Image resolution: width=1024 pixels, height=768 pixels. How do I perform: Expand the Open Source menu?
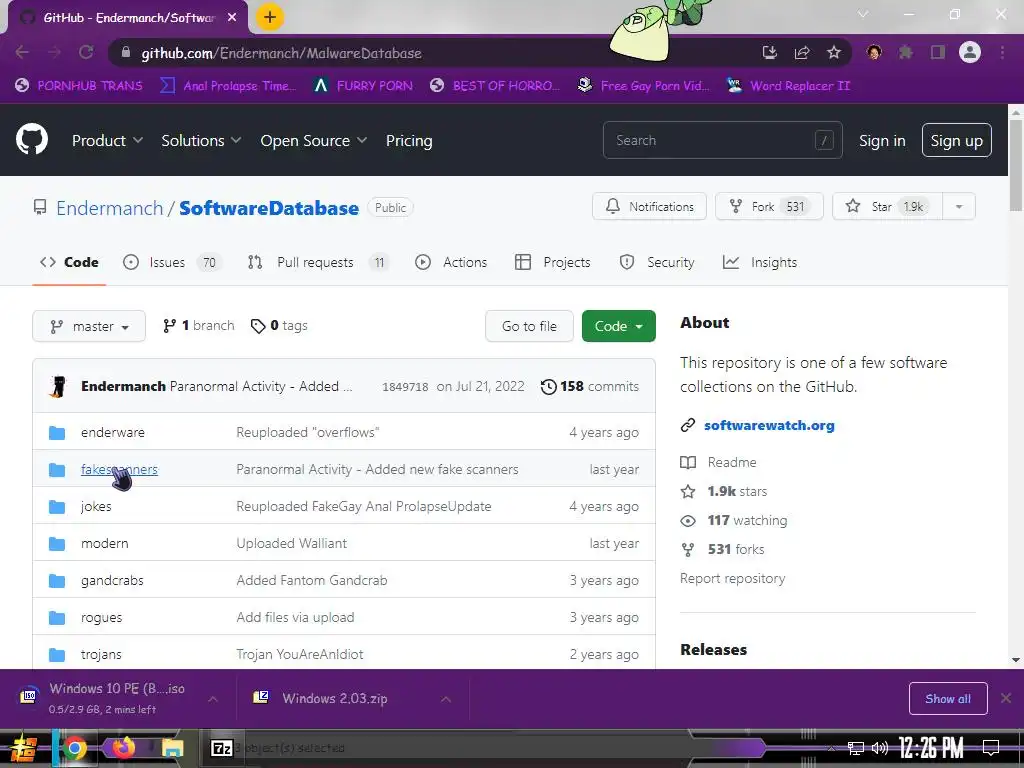tap(313, 140)
